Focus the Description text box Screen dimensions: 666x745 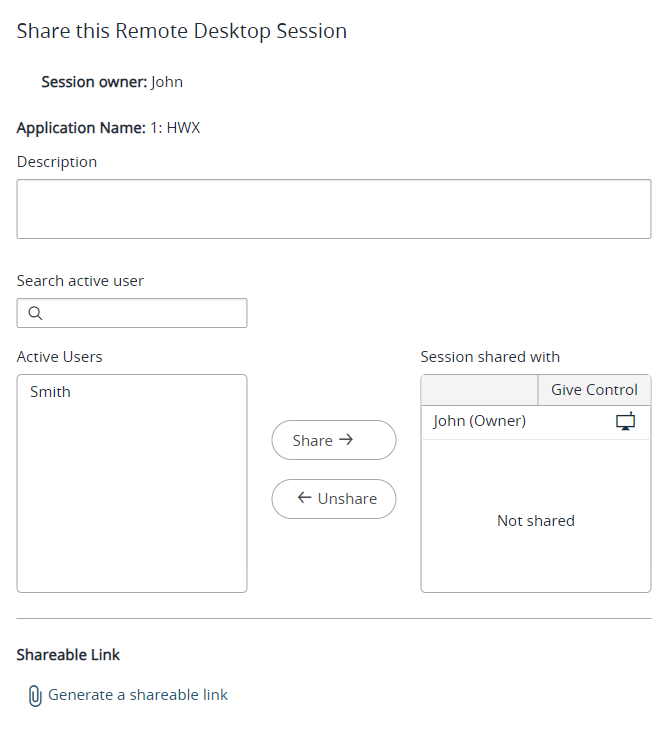click(x=333, y=209)
